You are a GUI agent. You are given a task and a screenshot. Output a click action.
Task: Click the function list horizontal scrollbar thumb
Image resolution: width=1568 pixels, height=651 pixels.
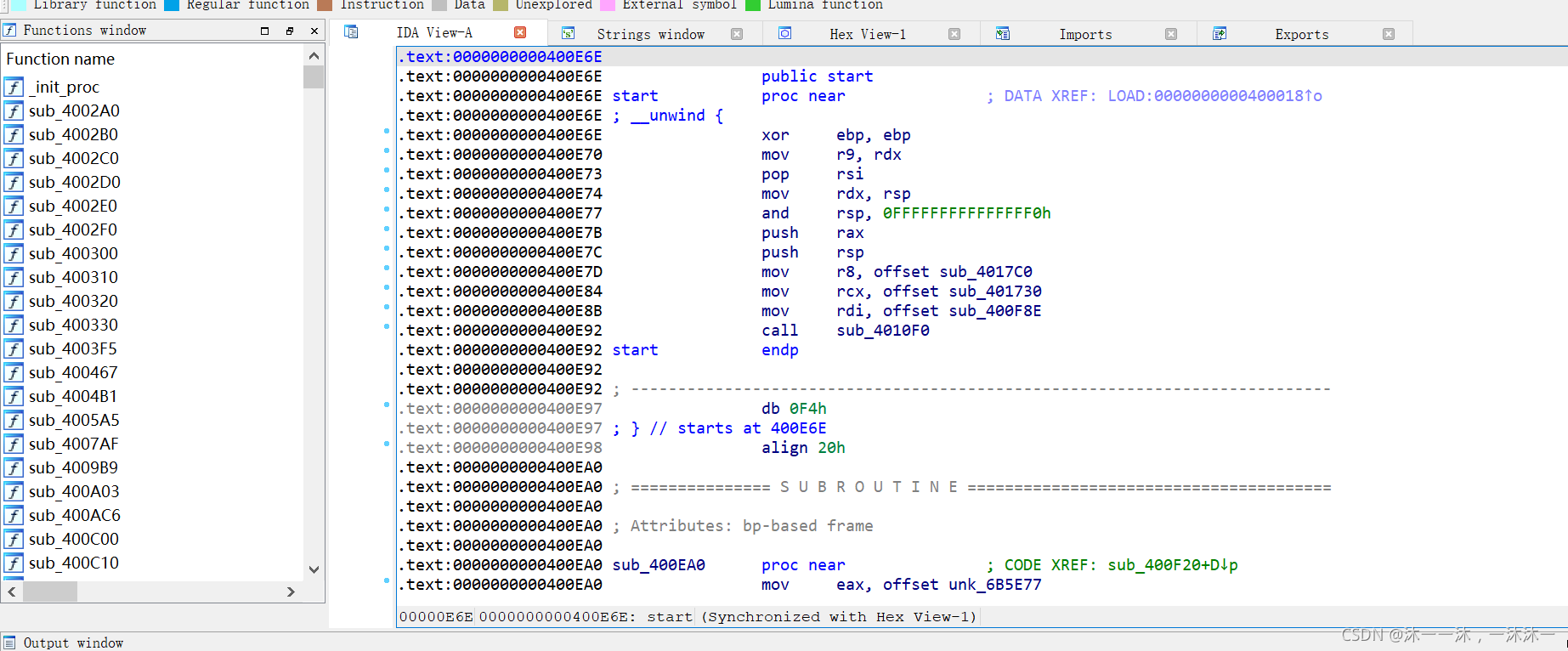tap(49, 592)
